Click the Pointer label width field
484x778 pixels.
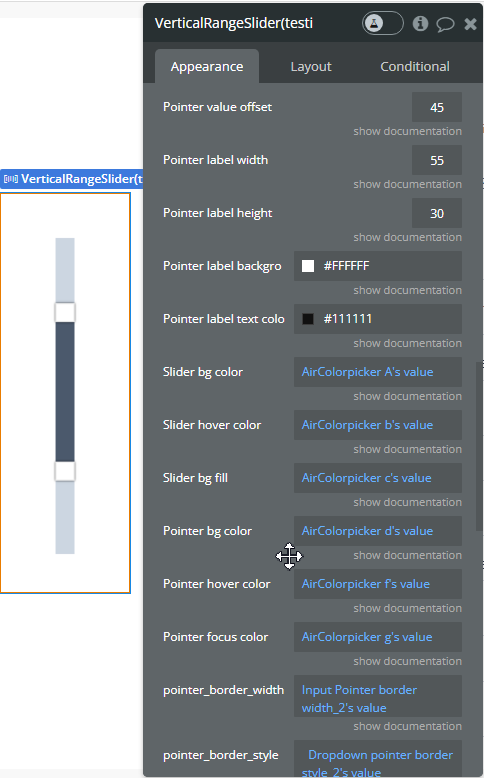(437, 160)
